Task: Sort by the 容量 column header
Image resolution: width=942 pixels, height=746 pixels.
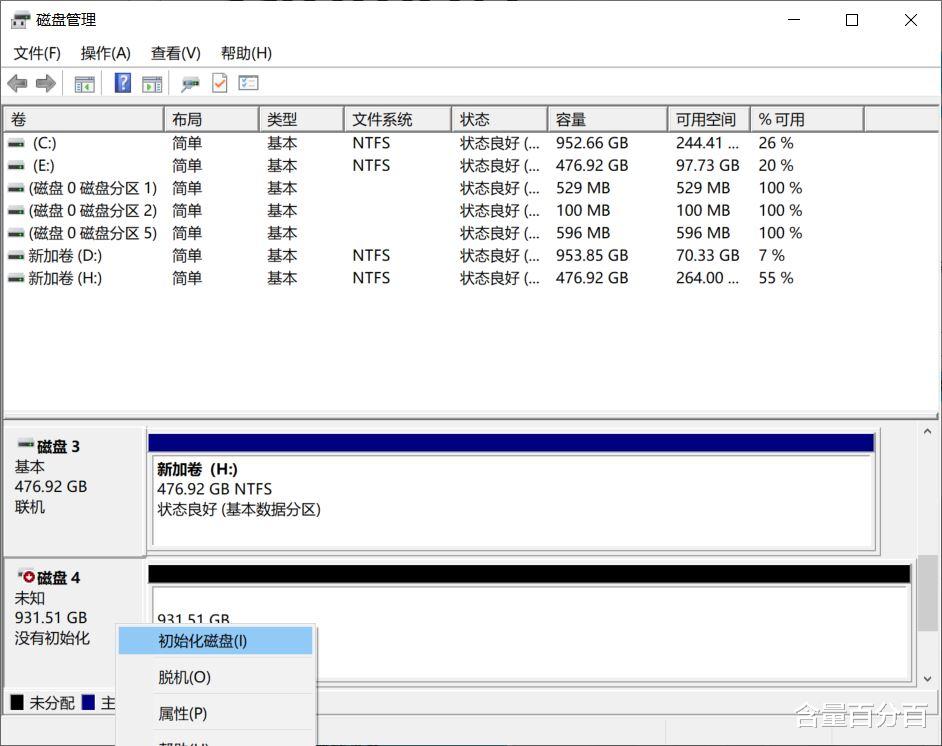Action: pos(607,120)
